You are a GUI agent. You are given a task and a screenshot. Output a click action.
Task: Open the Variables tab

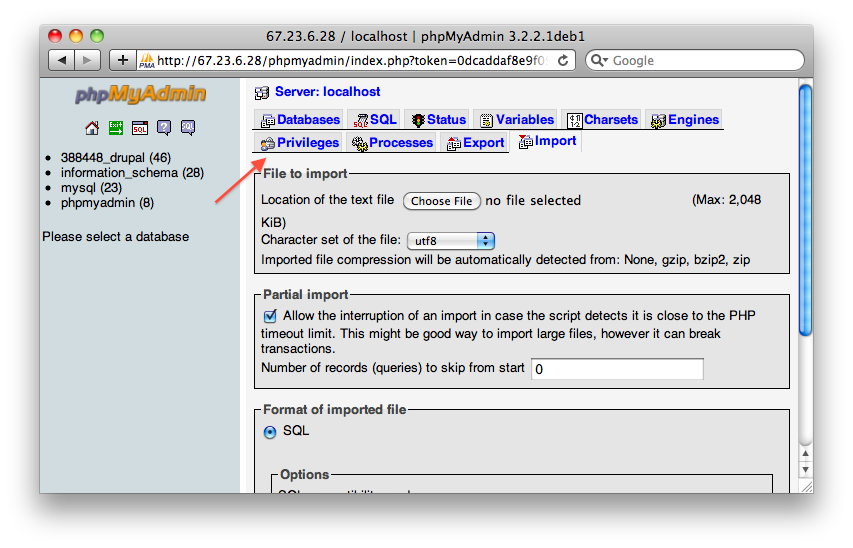(517, 120)
